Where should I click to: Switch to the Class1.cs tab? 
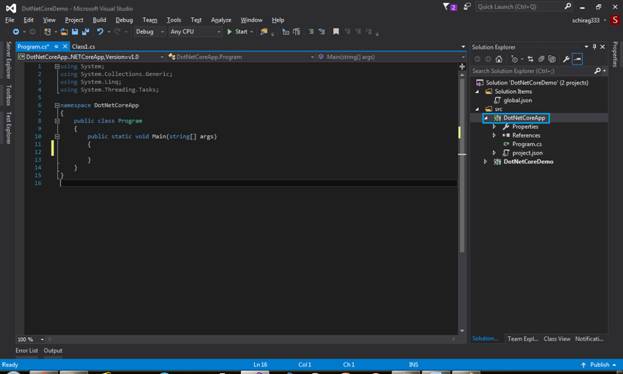click(x=83, y=47)
